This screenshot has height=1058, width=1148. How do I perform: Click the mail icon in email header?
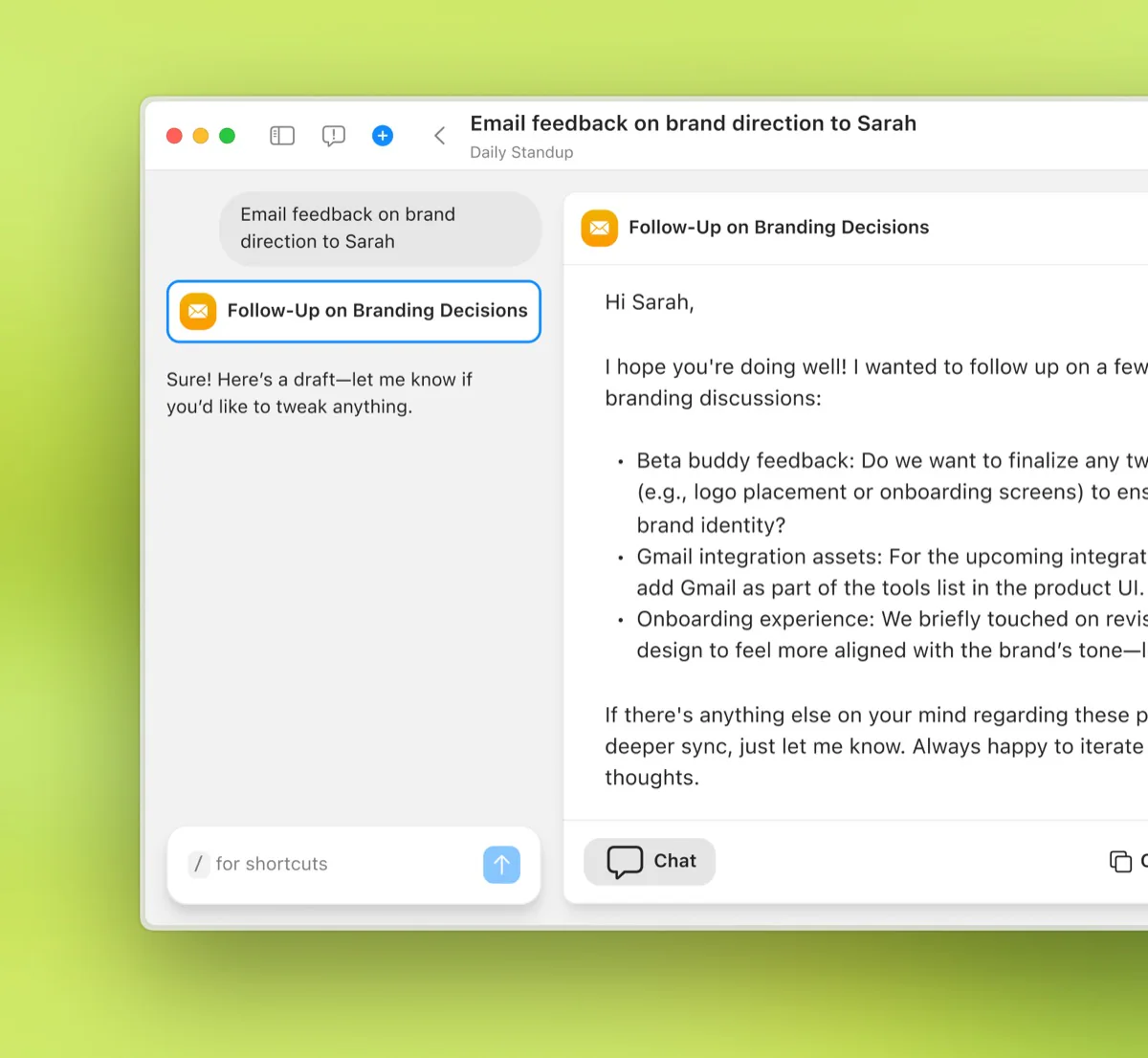point(600,228)
